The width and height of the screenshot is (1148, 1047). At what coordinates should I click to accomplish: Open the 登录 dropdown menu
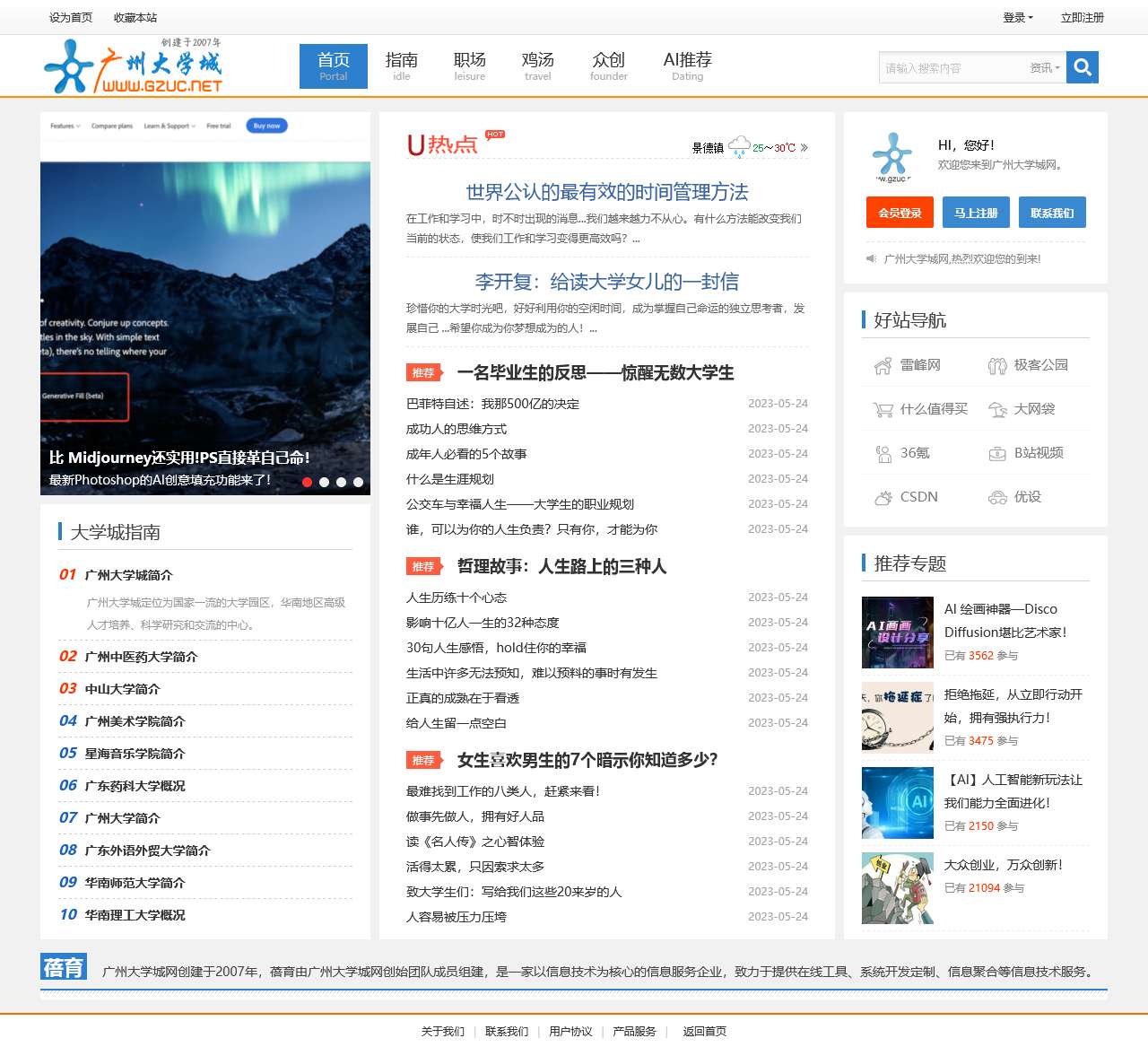(x=1016, y=17)
